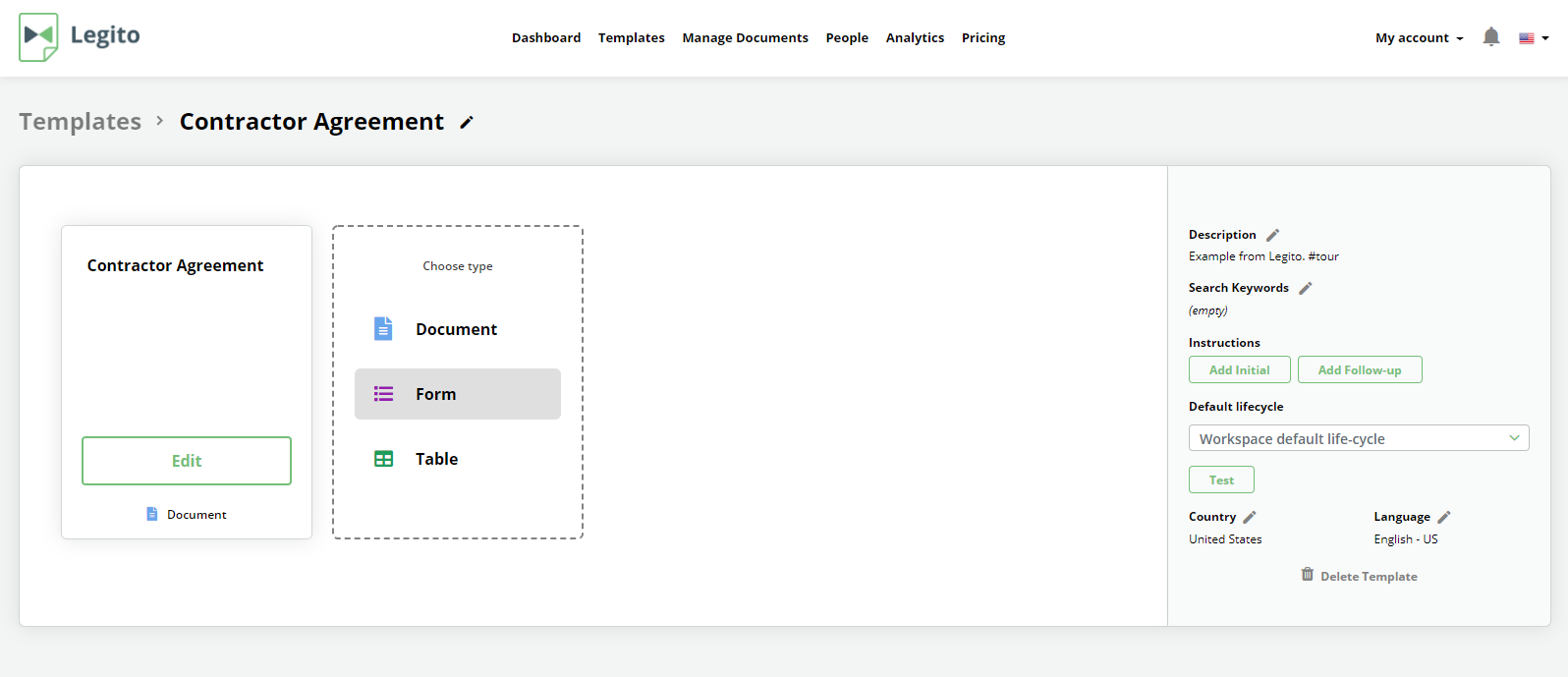Click the US flag language icon
This screenshot has height=677, width=1568.
click(1527, 38)
